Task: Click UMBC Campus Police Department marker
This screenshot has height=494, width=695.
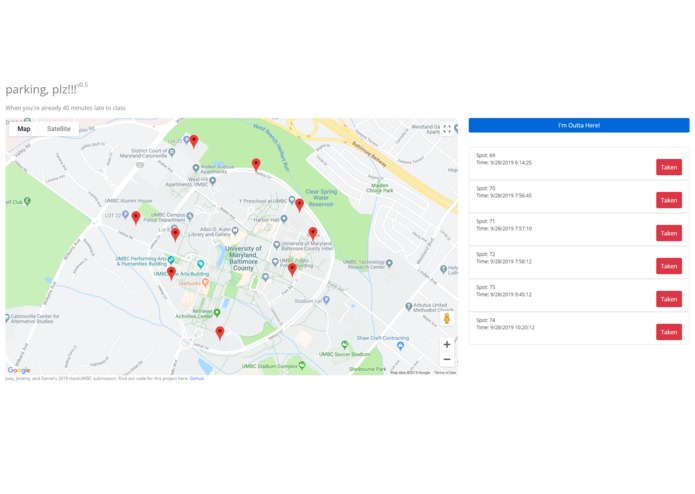Action: pos(190,216)
